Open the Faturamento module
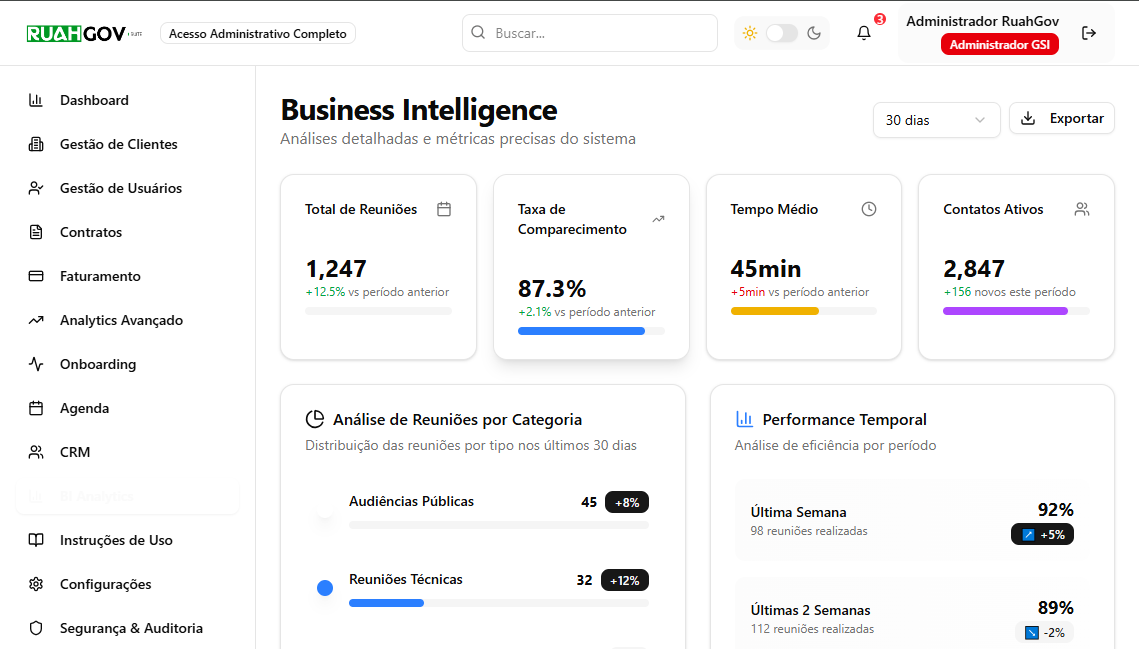The height and width of the screenshot is (649, 1139). [99, 276]
